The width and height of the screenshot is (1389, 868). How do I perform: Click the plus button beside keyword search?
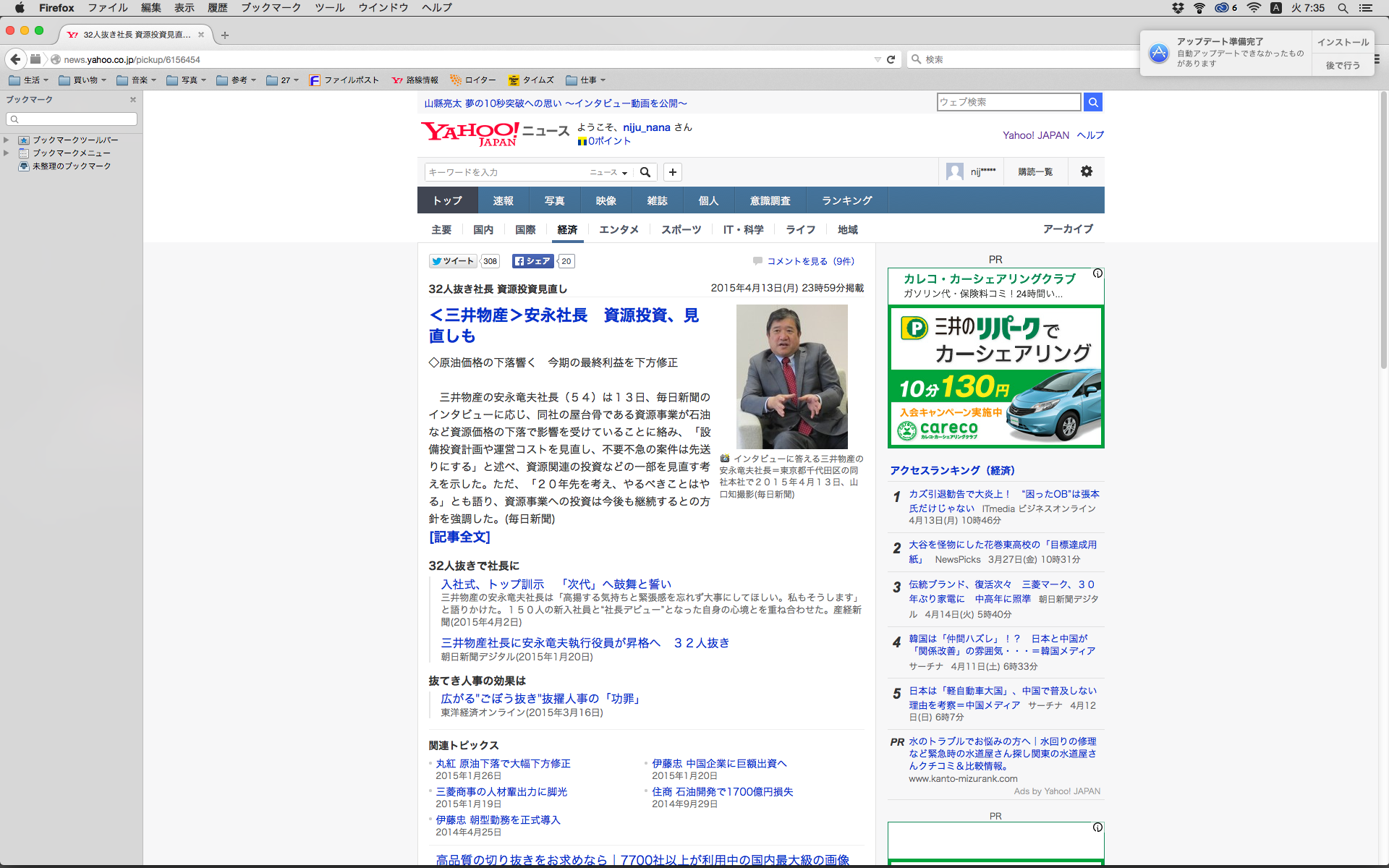coord(673,172)
